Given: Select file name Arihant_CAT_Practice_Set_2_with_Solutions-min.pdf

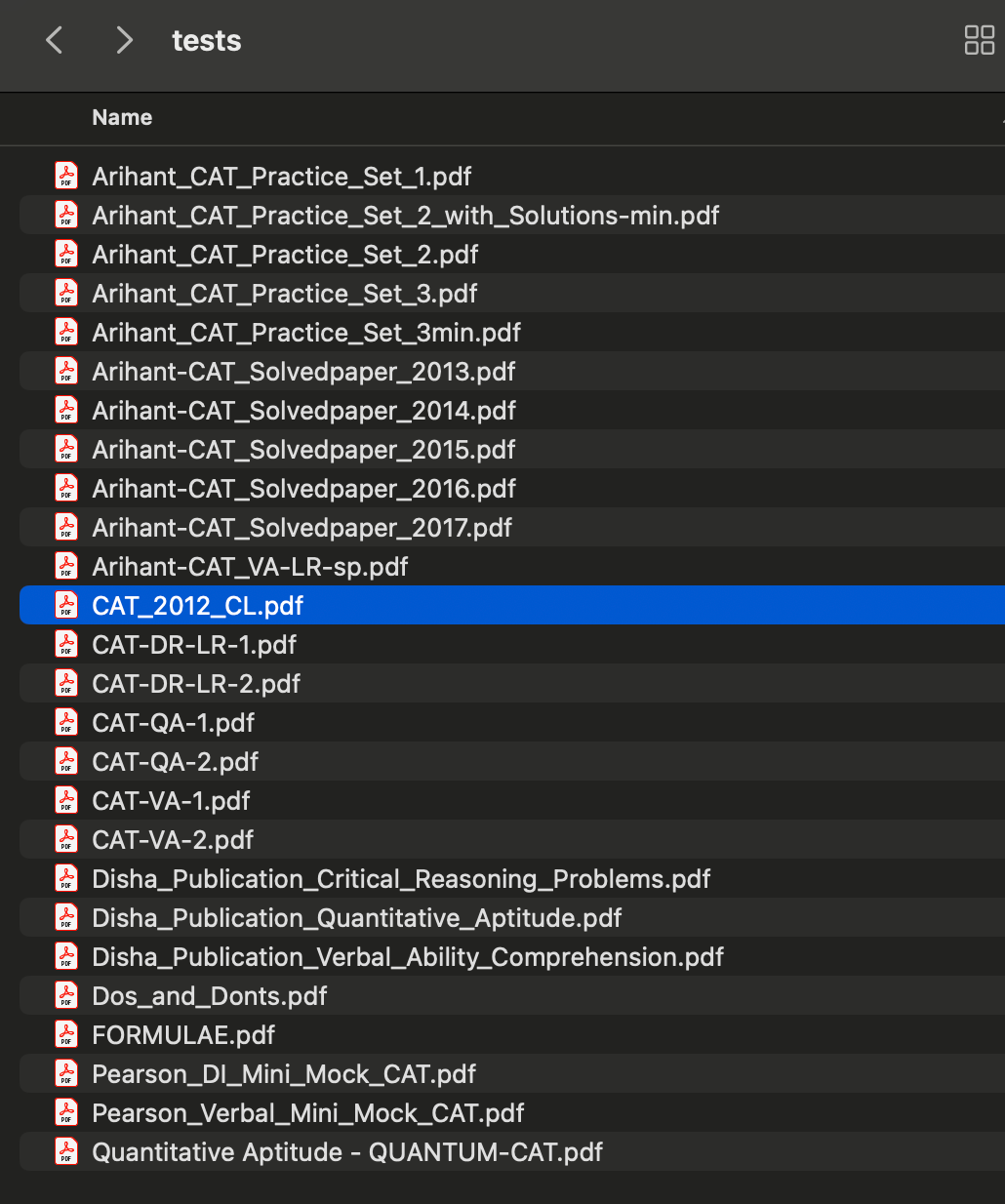Looking at the screenshot, I should point(406,216).
